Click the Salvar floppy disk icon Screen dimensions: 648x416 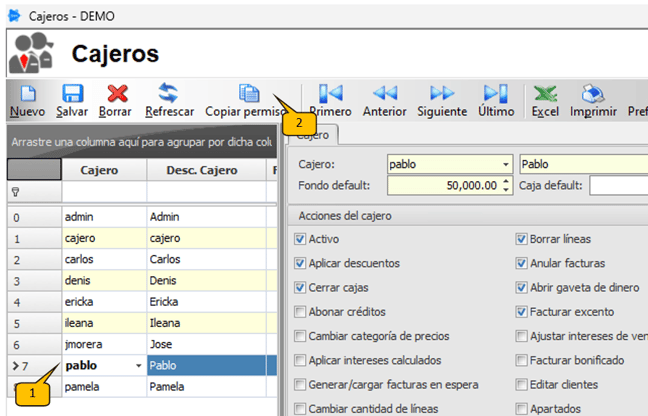tap(72, 93)
